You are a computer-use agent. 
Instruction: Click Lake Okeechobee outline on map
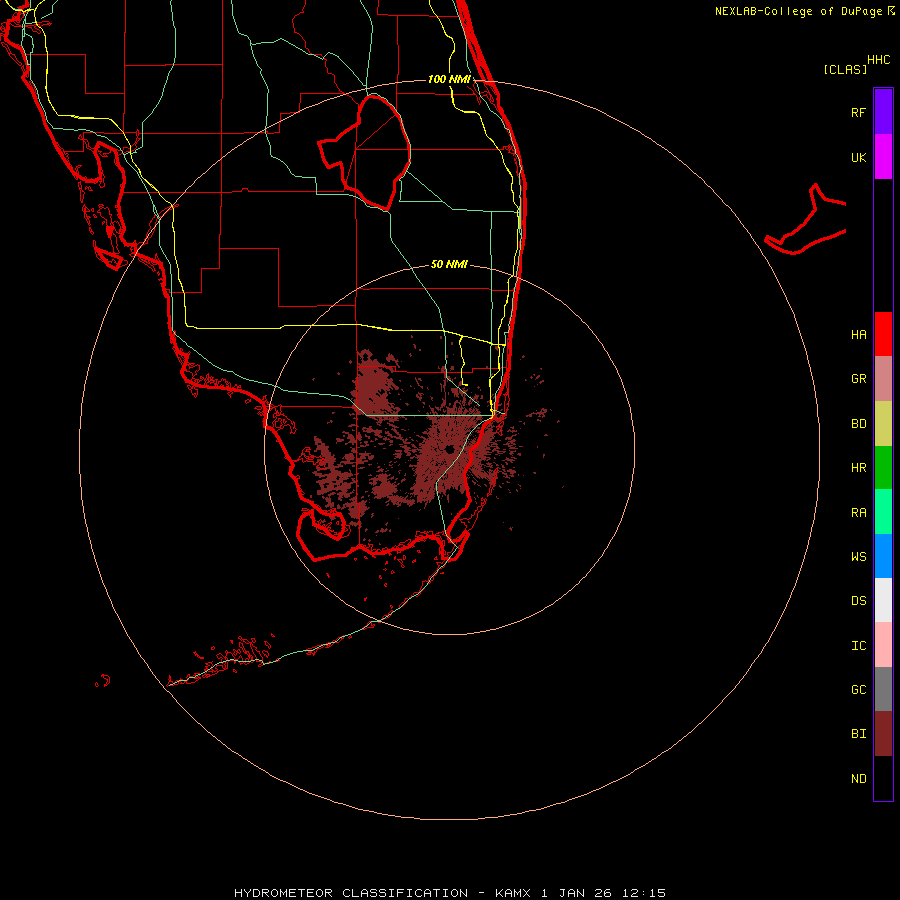pyautogui.click(x=365, y=153)
